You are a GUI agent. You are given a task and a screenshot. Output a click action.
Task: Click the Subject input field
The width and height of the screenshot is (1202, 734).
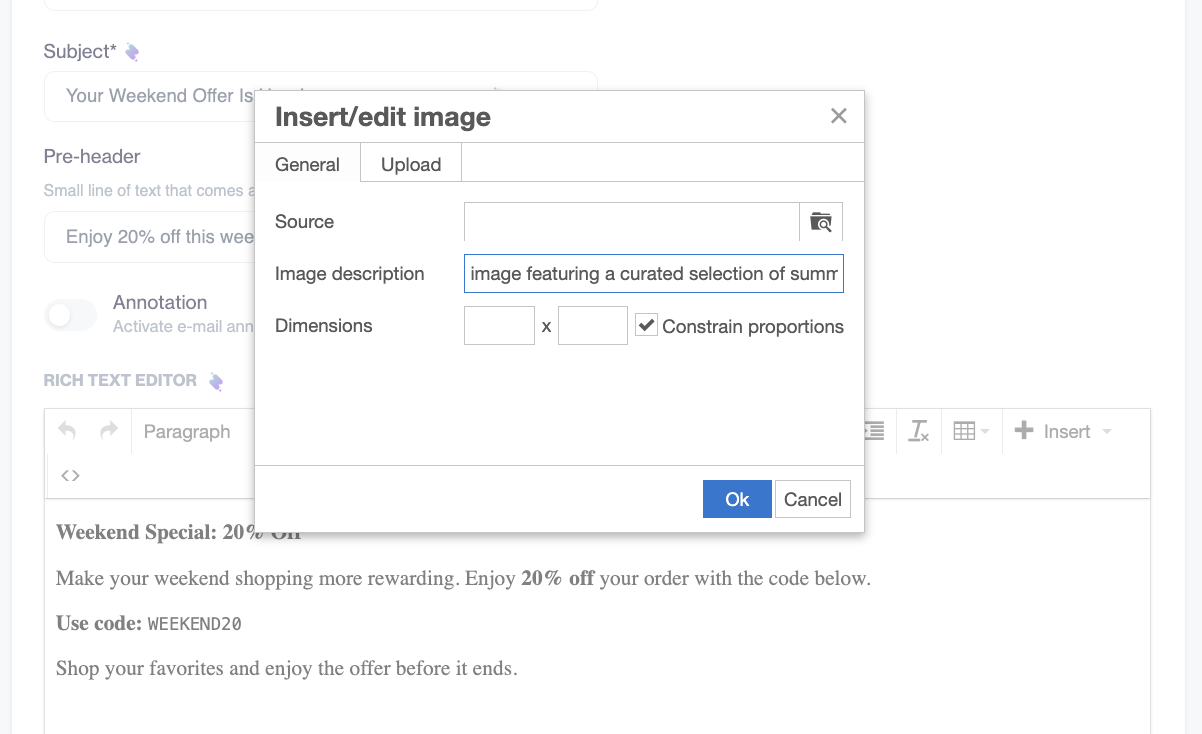coord(320,96)
